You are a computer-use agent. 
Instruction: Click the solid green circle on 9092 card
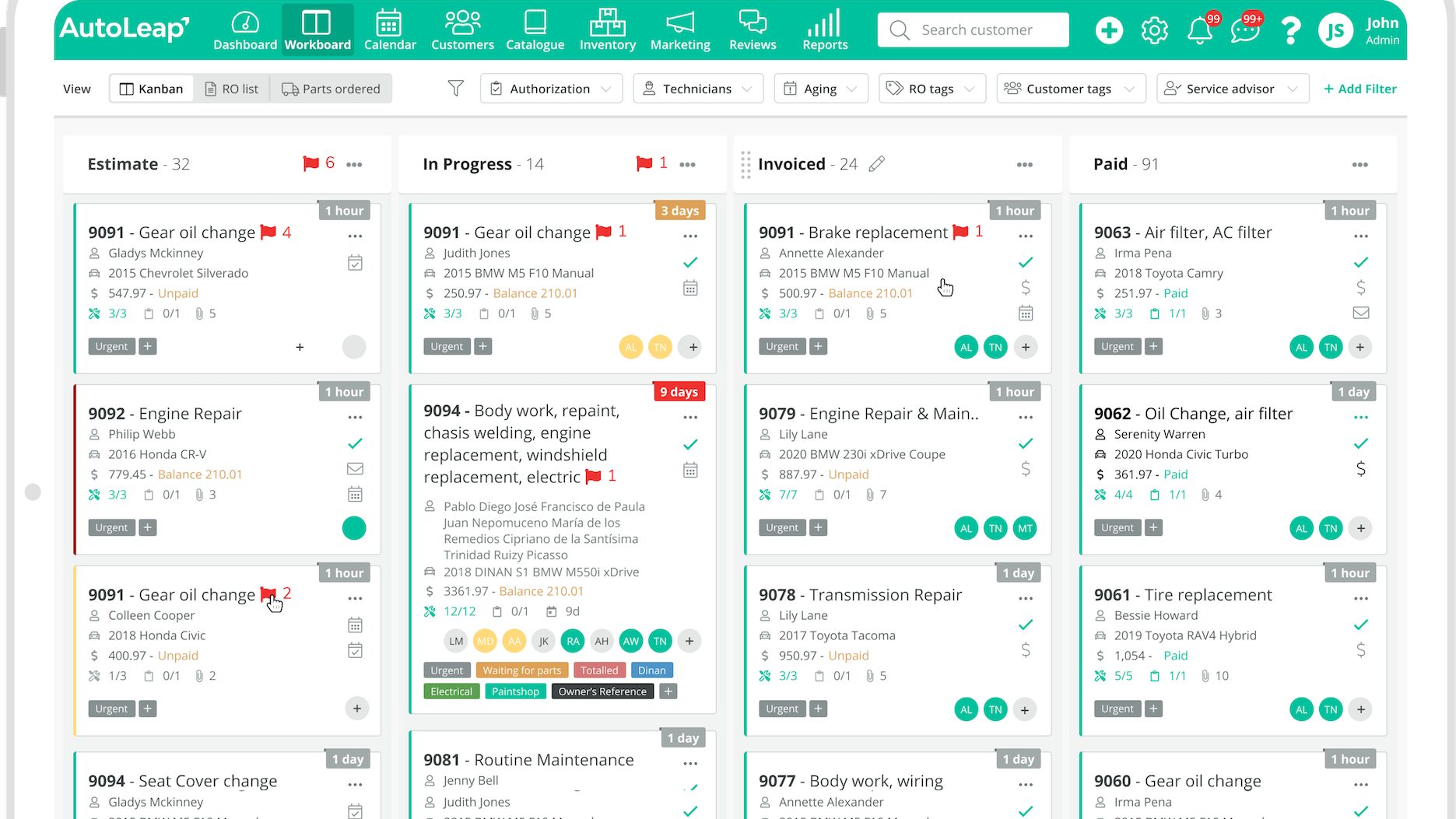tap(354, 528)
